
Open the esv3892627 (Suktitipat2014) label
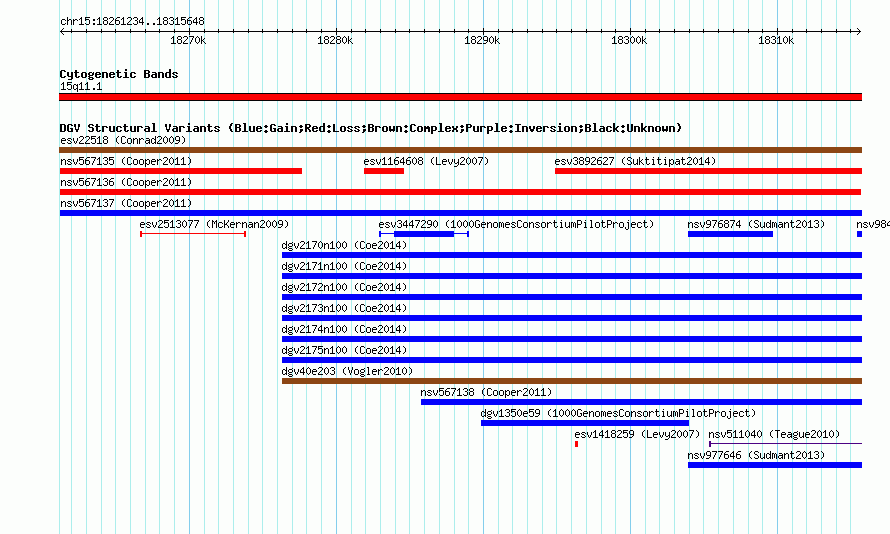point(635,162)
